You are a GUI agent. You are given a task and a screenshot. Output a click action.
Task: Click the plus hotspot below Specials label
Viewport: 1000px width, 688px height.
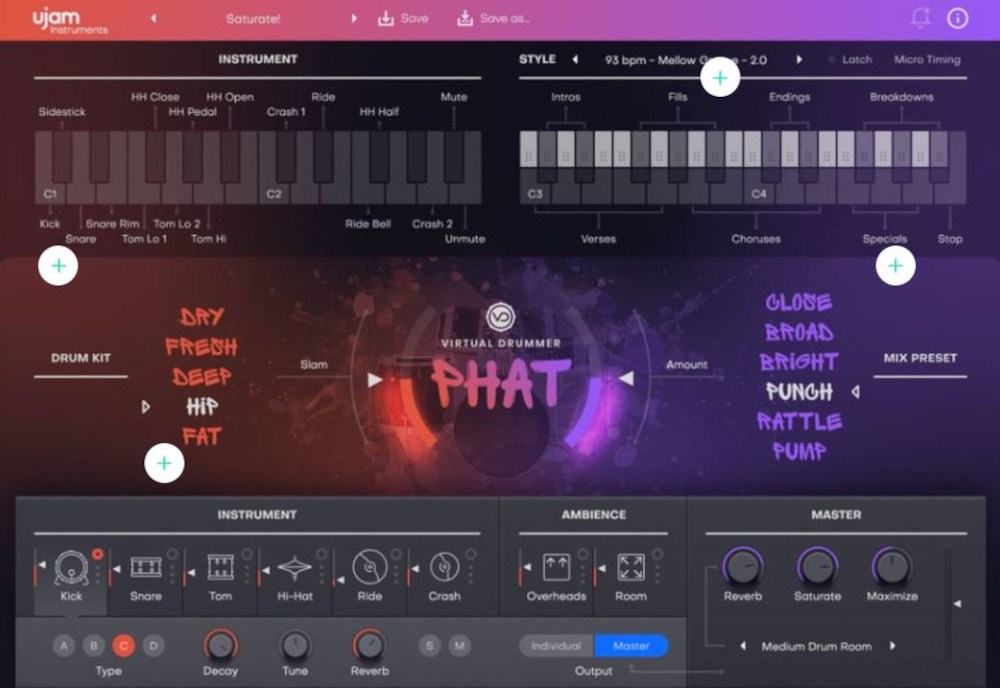click(x=895, y=265)
